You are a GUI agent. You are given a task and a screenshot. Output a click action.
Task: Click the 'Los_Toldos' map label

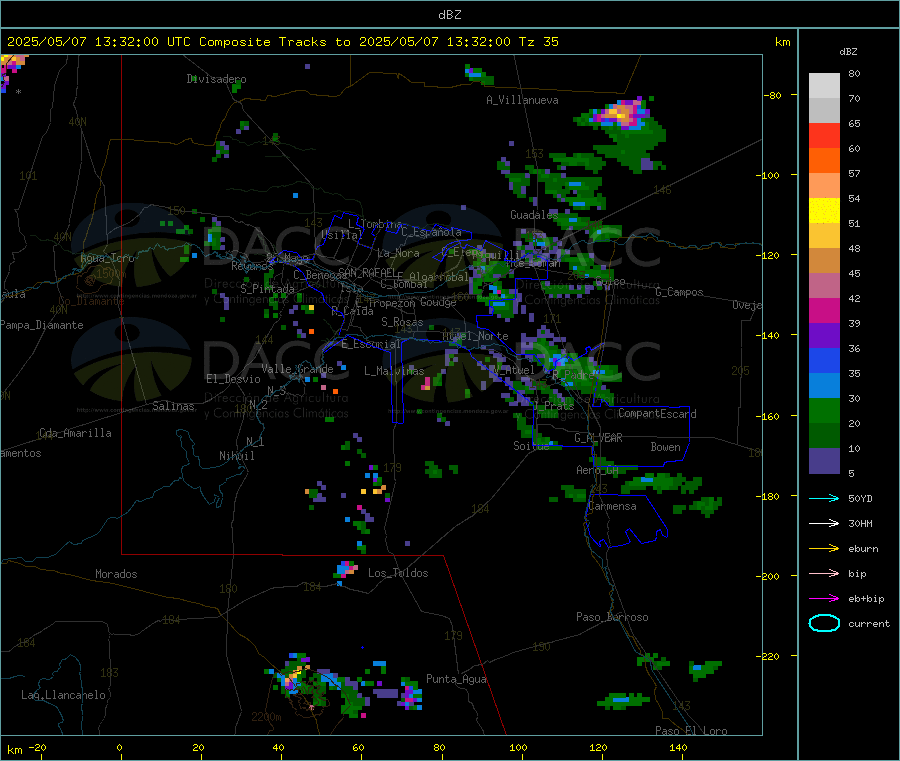(x=398, y=573)
